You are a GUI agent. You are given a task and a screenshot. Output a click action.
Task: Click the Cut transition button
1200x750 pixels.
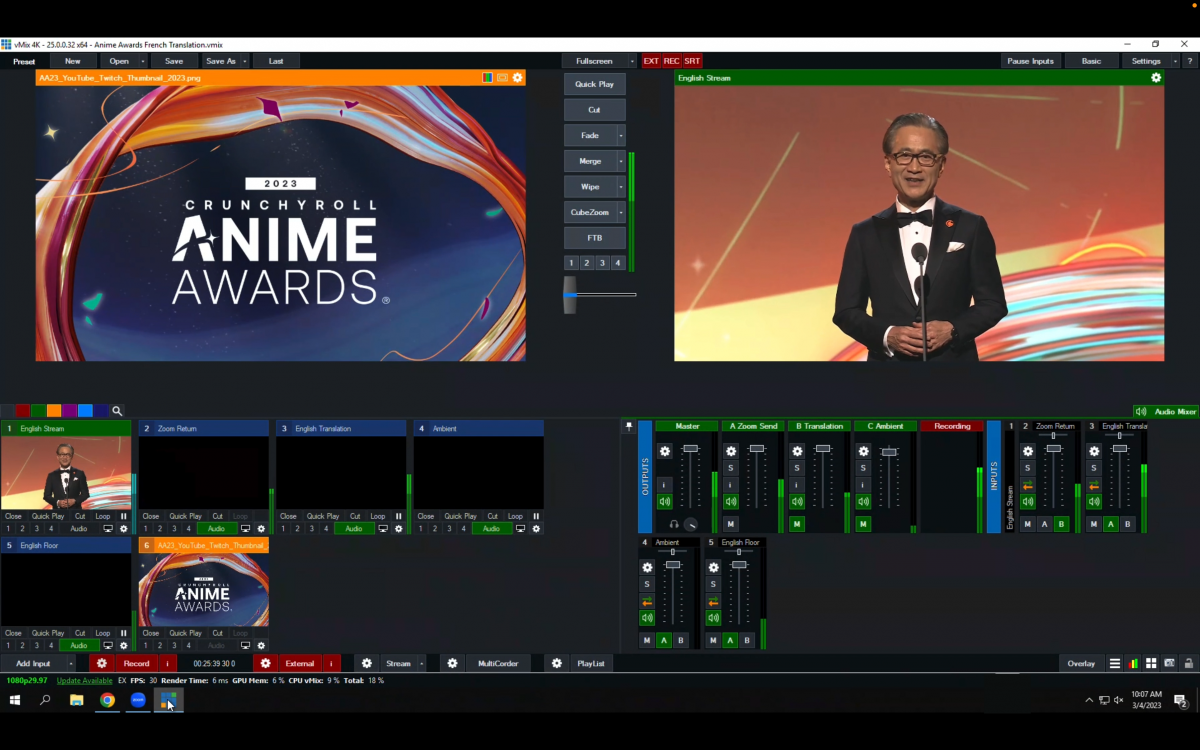click(594, 110)
